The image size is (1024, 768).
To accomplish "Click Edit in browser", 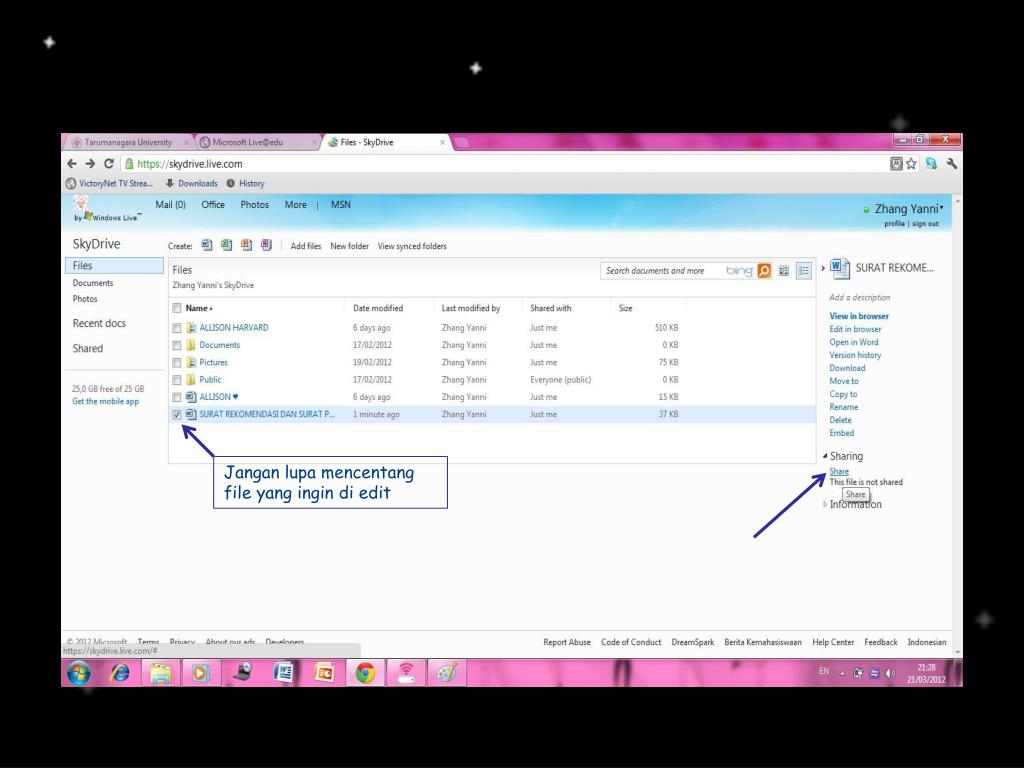I will click(x=855, y=329).
